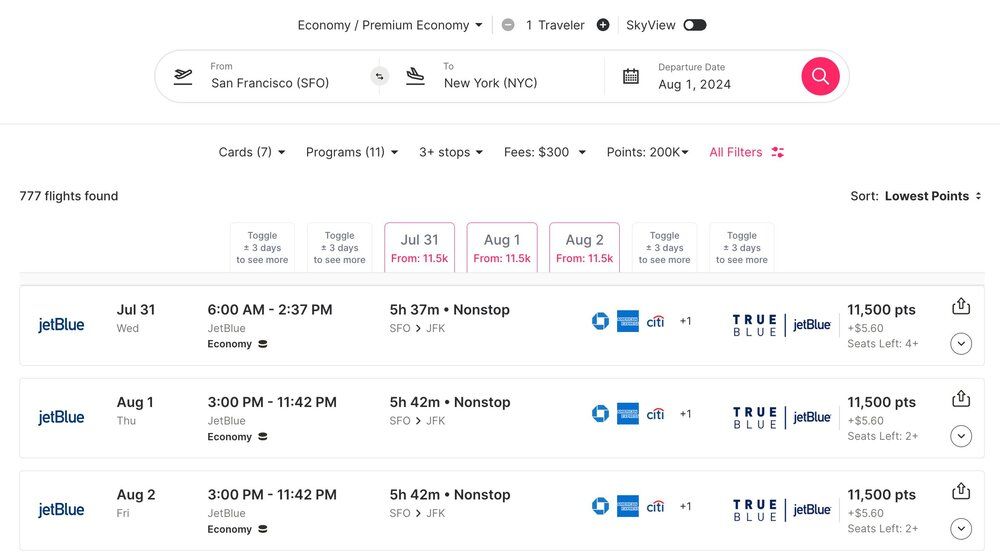This screenshot has height=560, width=1000.
Task: Click Chase card icon on Jul 31 flight
Action: [600, 321]
